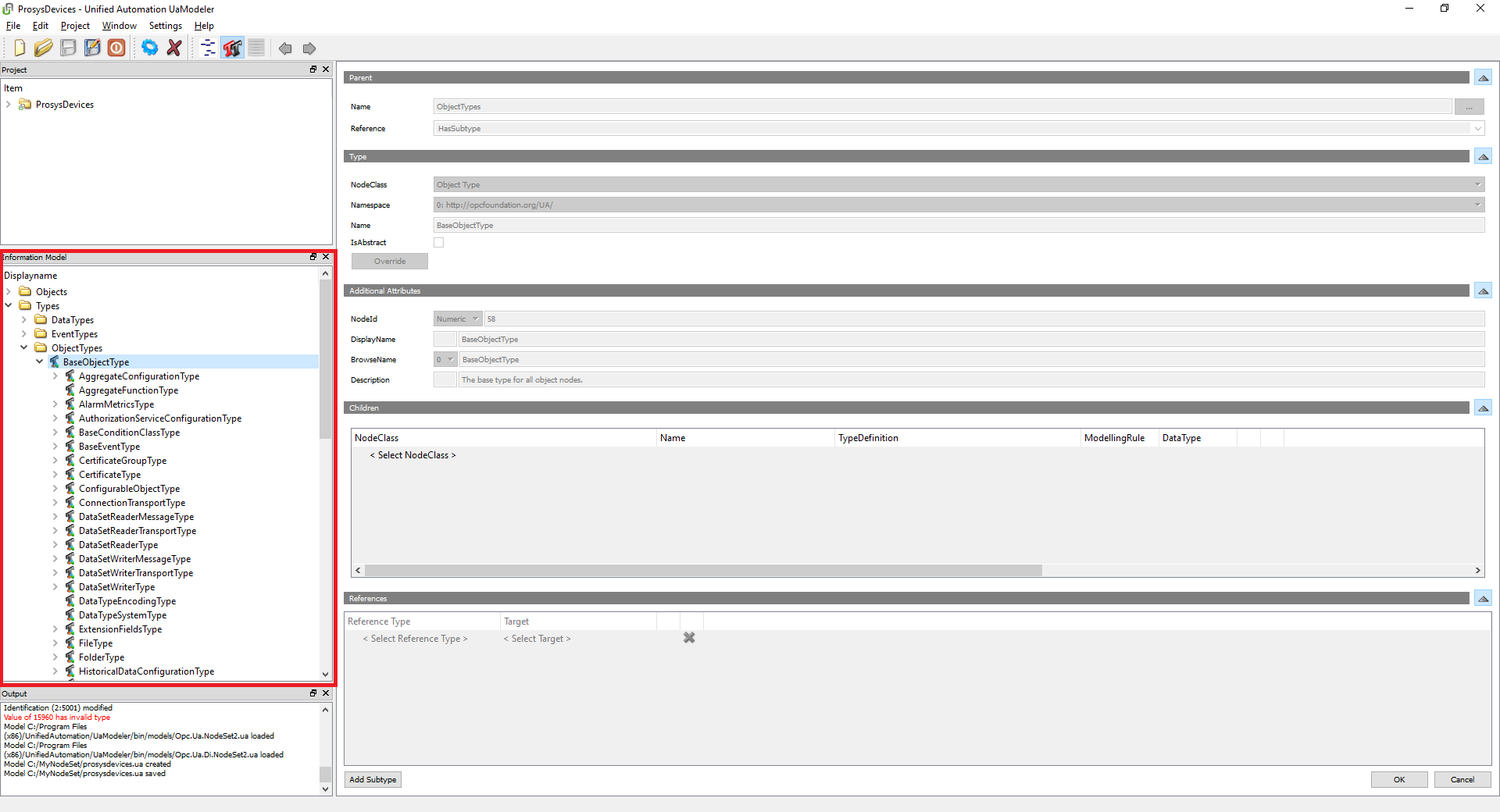
Task: Toggle the red-black TT text view icon
Action: (232, 48)
